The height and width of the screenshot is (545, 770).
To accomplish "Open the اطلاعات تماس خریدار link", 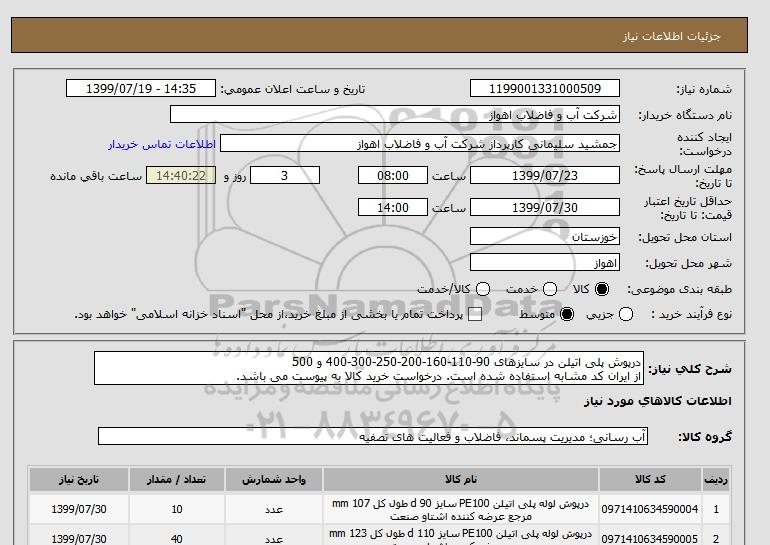I will 162,144.
